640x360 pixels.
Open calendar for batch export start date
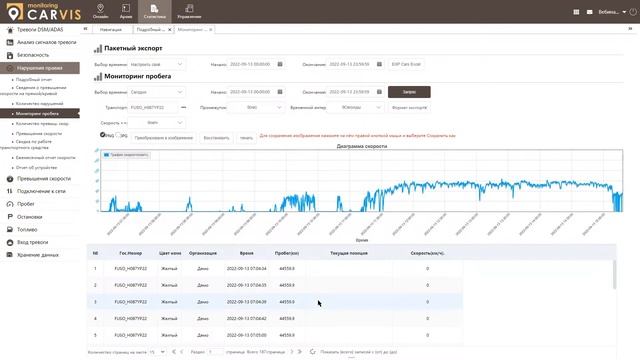[x=280, y=64]
